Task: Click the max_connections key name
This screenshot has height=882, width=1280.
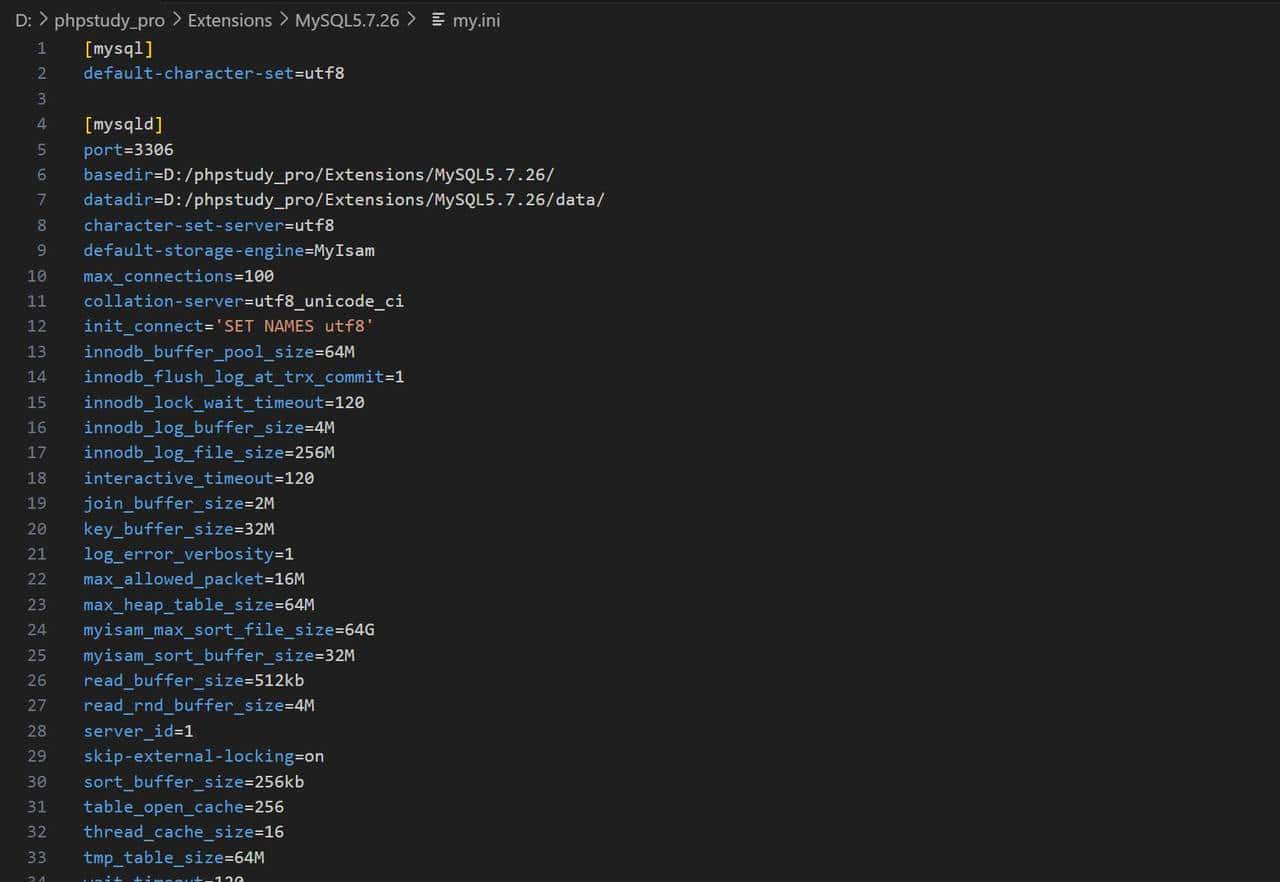Action: click(x=158, y=275)
